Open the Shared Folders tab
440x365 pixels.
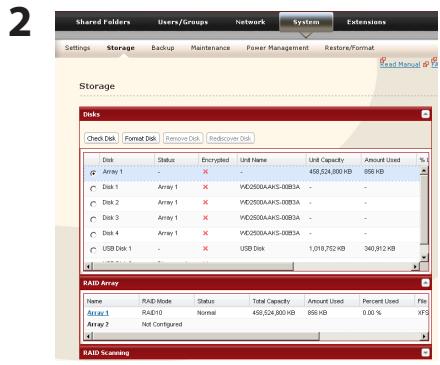coord(103,22)
